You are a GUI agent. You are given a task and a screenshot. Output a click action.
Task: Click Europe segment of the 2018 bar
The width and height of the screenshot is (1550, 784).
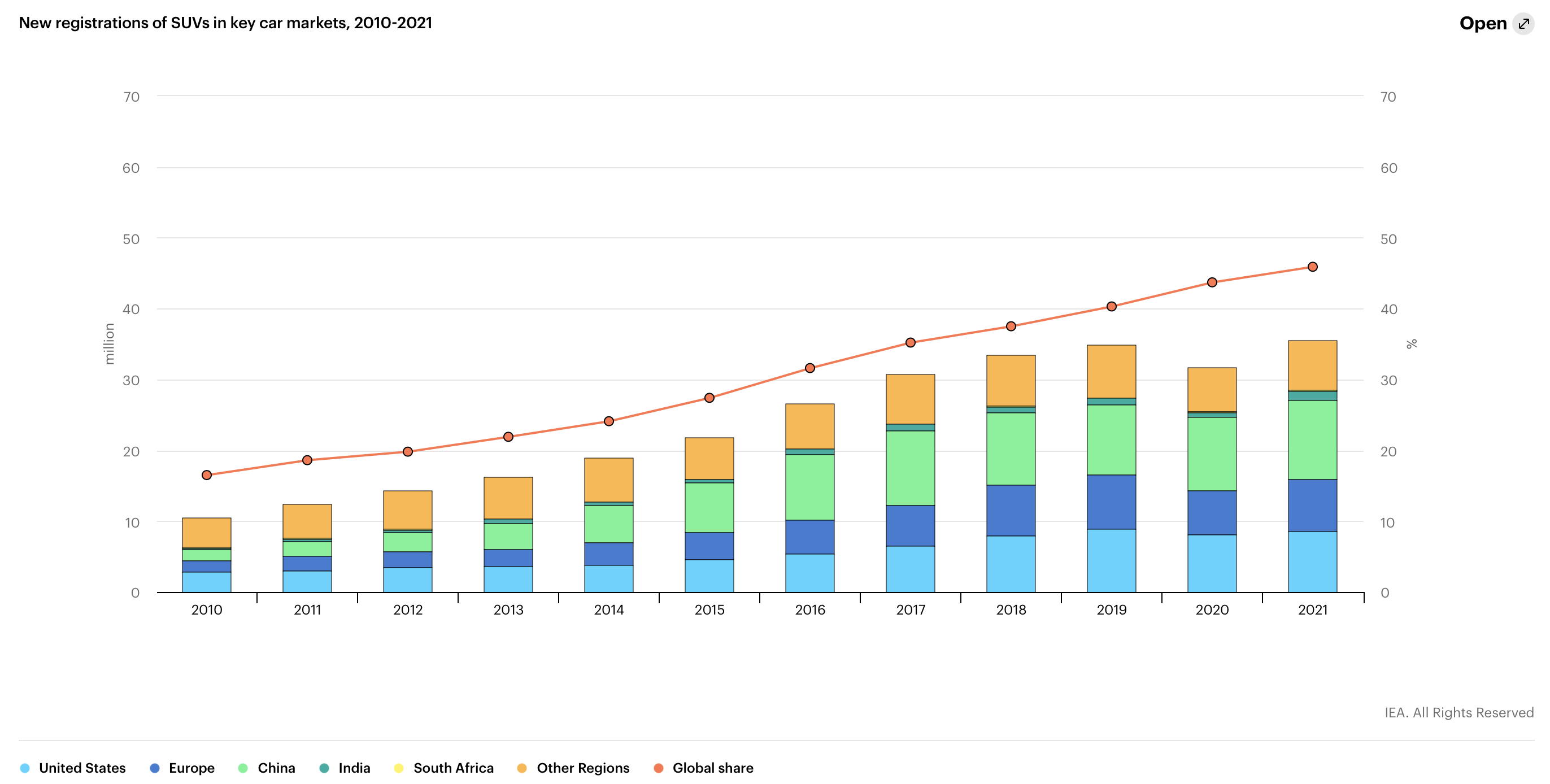(1011, 510)
